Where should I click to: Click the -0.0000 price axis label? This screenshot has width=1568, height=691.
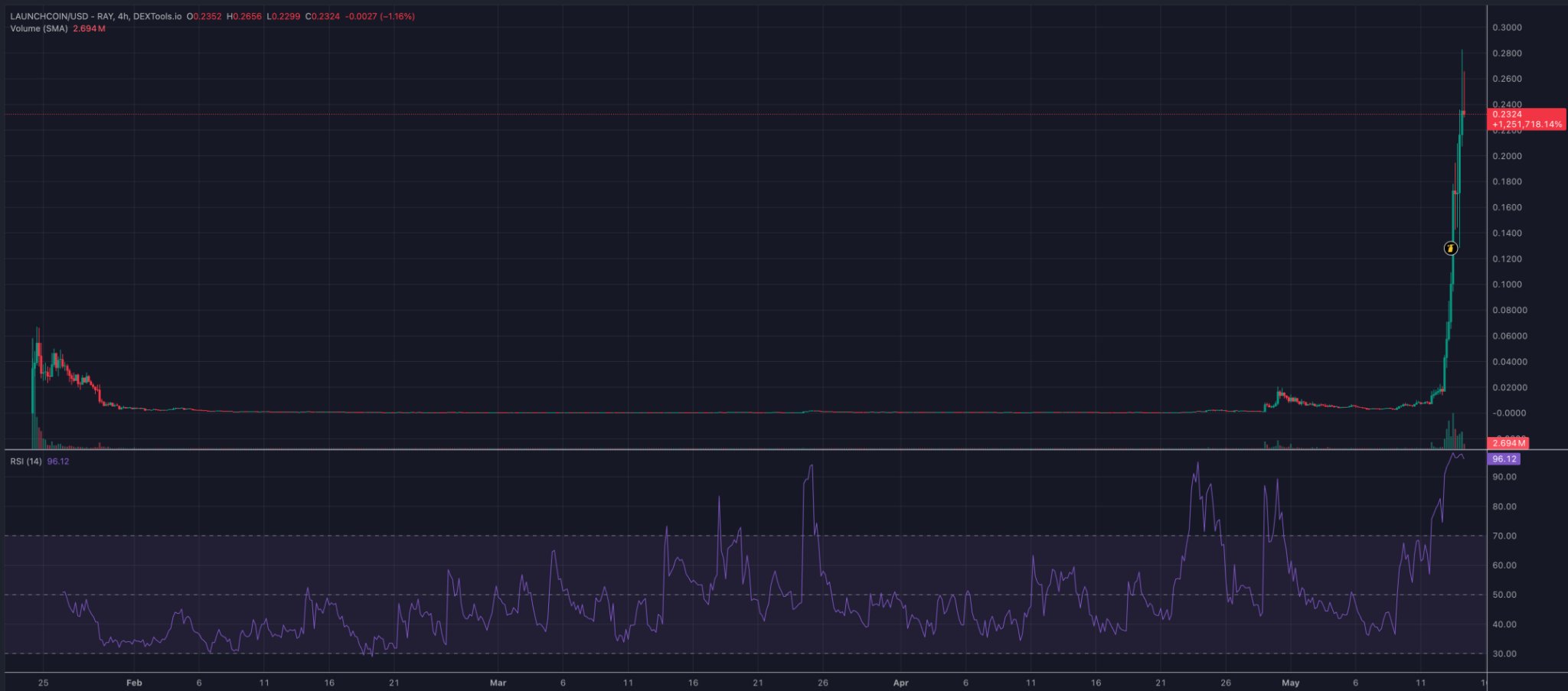point(1508,413)
